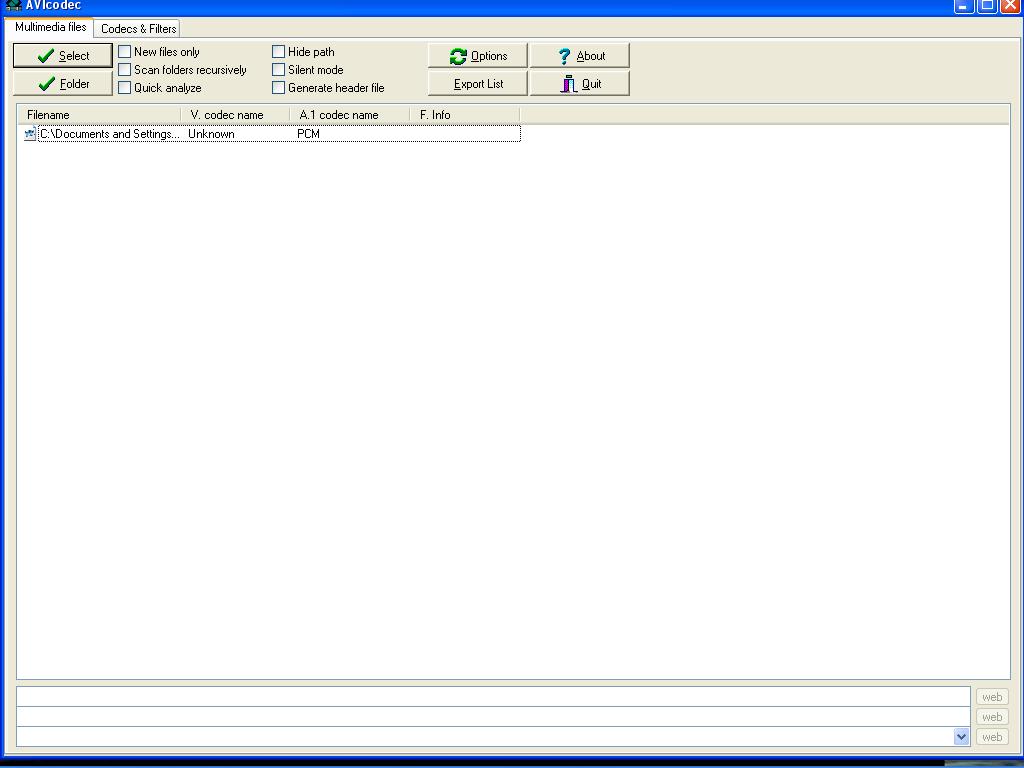Viewport: 1024px width, 768px height.
Task: Switch to the Codecs & Filters tab
Action: pyautogui.click(x=138, y=29)
